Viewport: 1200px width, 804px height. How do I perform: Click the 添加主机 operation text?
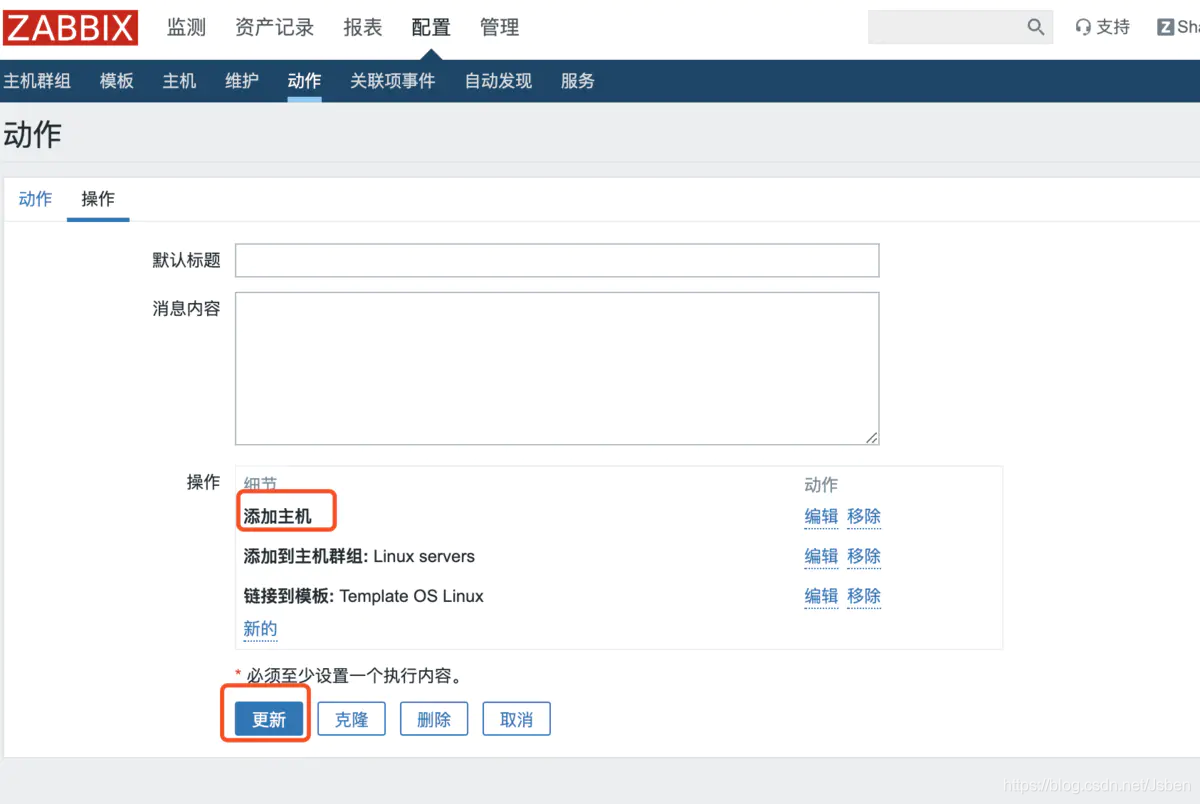click(x=277, y=516)
